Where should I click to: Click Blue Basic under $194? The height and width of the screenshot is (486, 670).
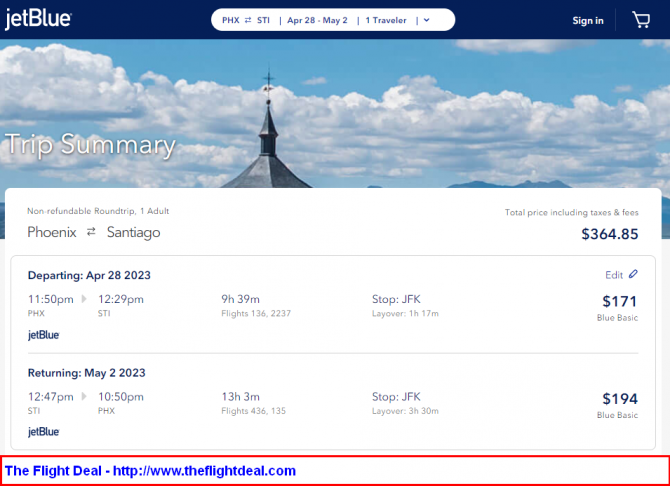(617, 415)
